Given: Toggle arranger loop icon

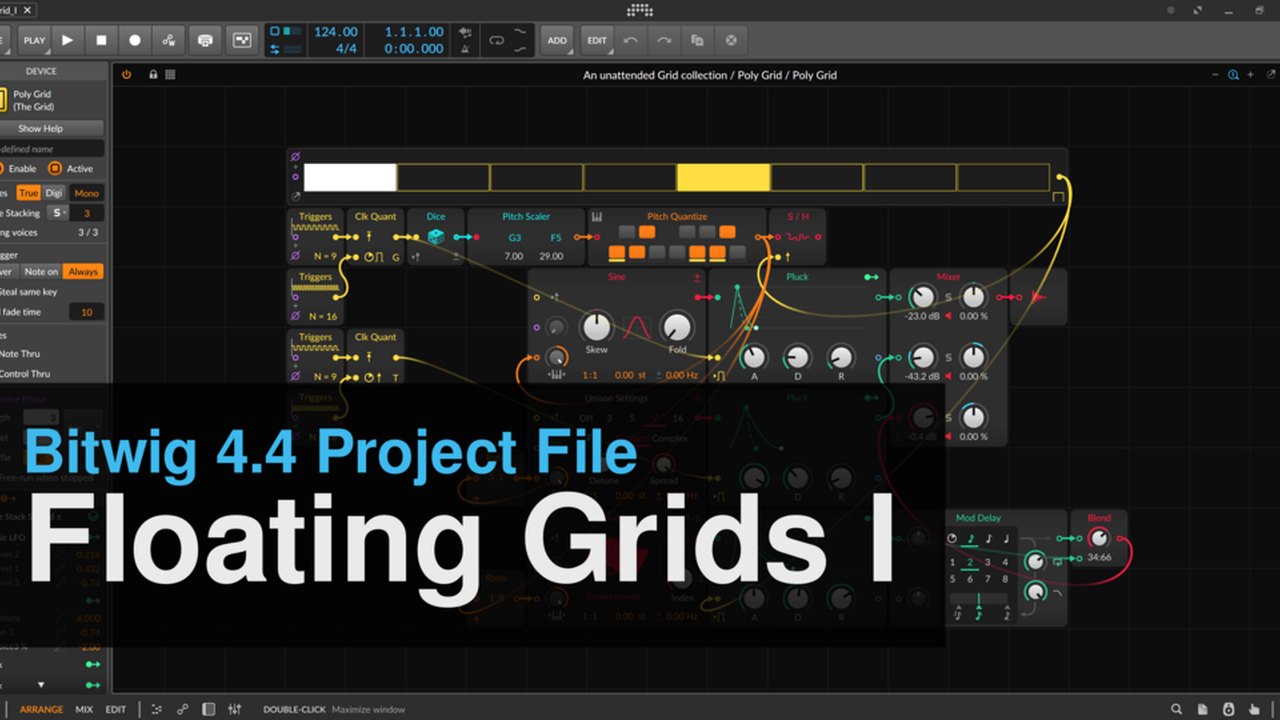Looking at the screenshot, I should point(496,40).
